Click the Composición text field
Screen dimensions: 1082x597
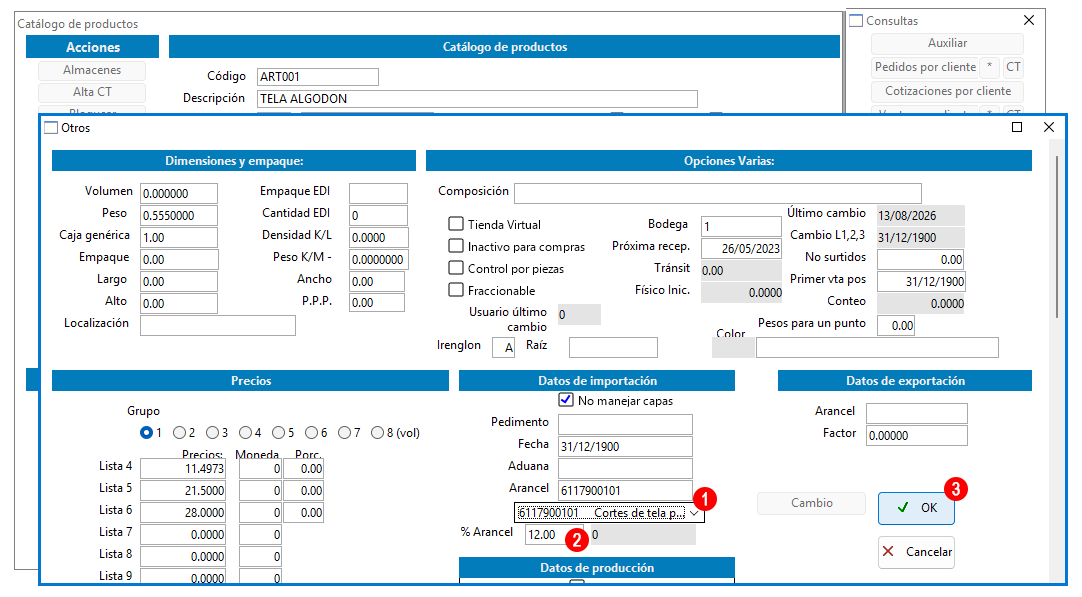pos(718,193)
